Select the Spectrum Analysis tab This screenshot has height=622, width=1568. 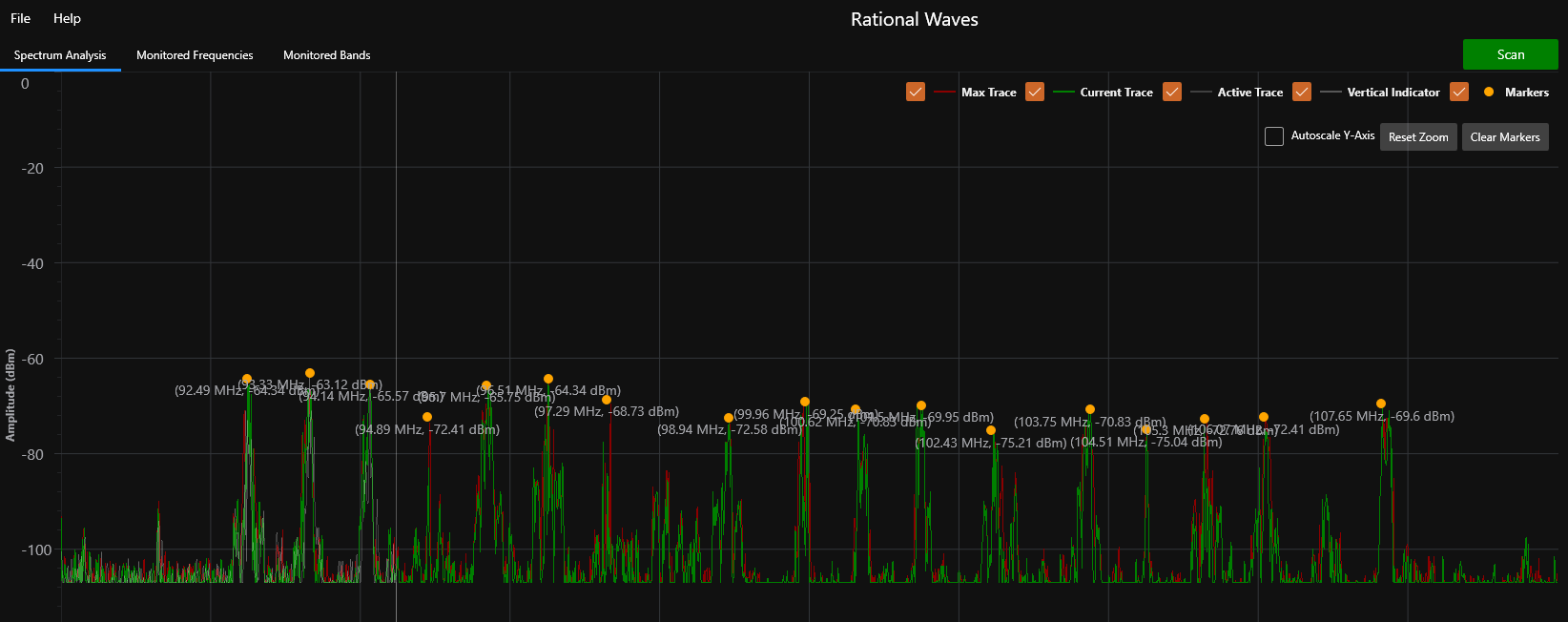click(60, 55)
